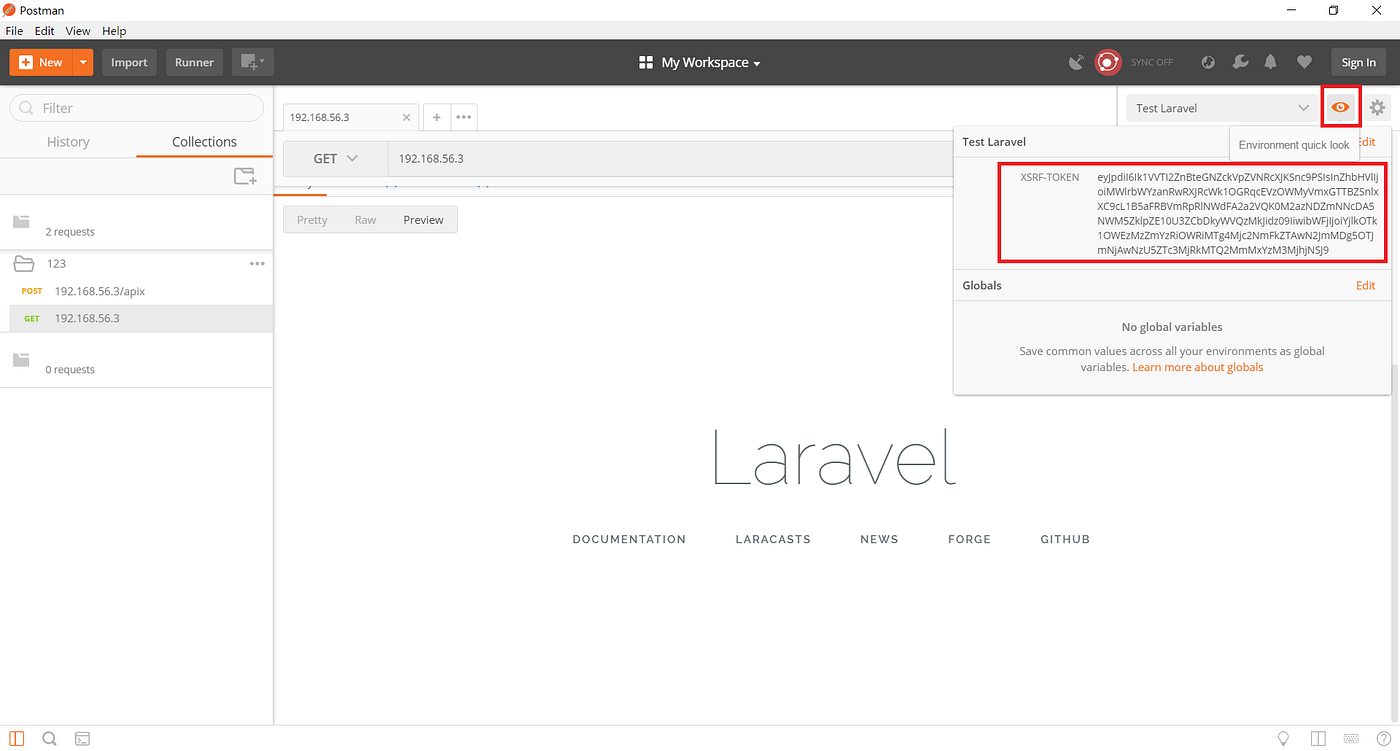This screenshot has width=1400, height=751.
Task: Open the Edit menu
Action: point(44,31)
